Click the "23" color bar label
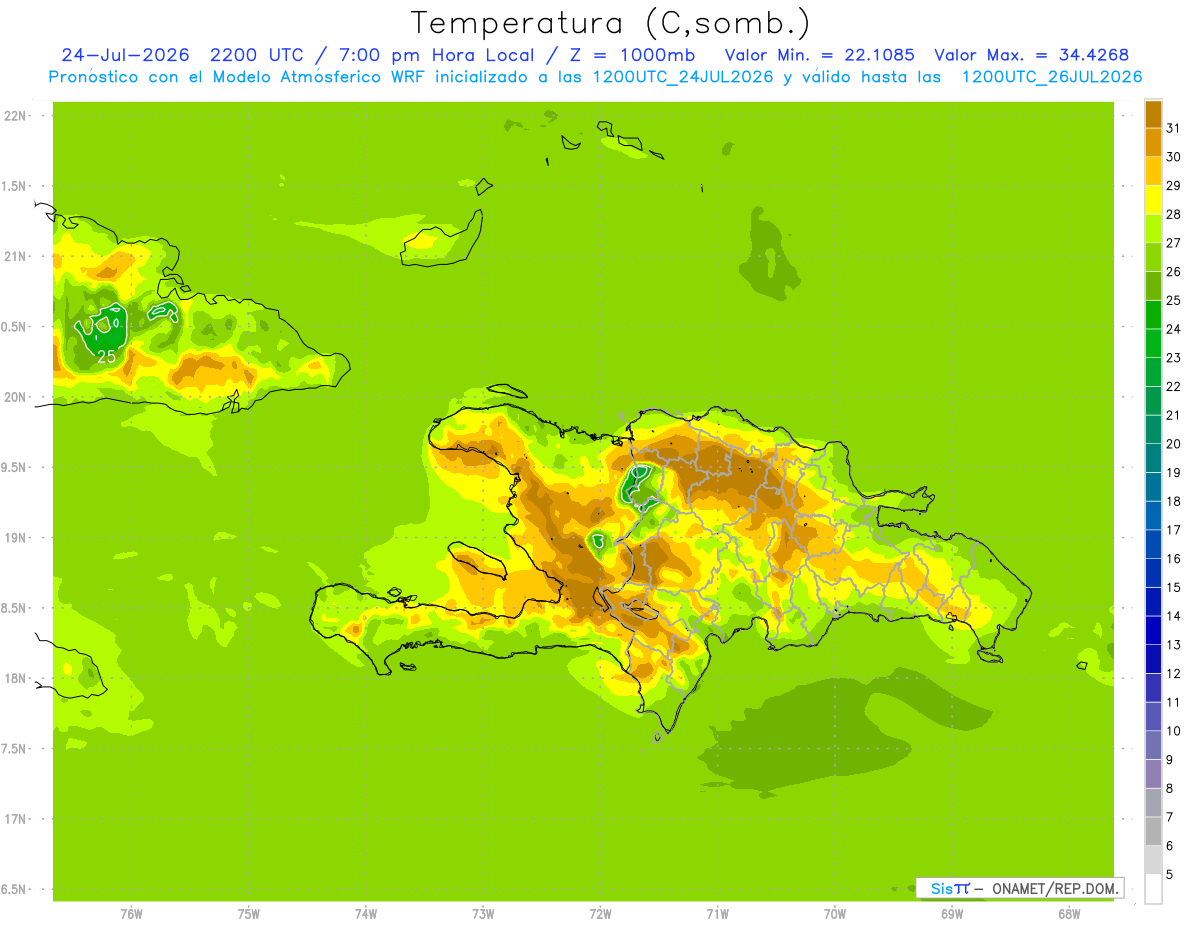1200x927 pixels. (1173, 358)
